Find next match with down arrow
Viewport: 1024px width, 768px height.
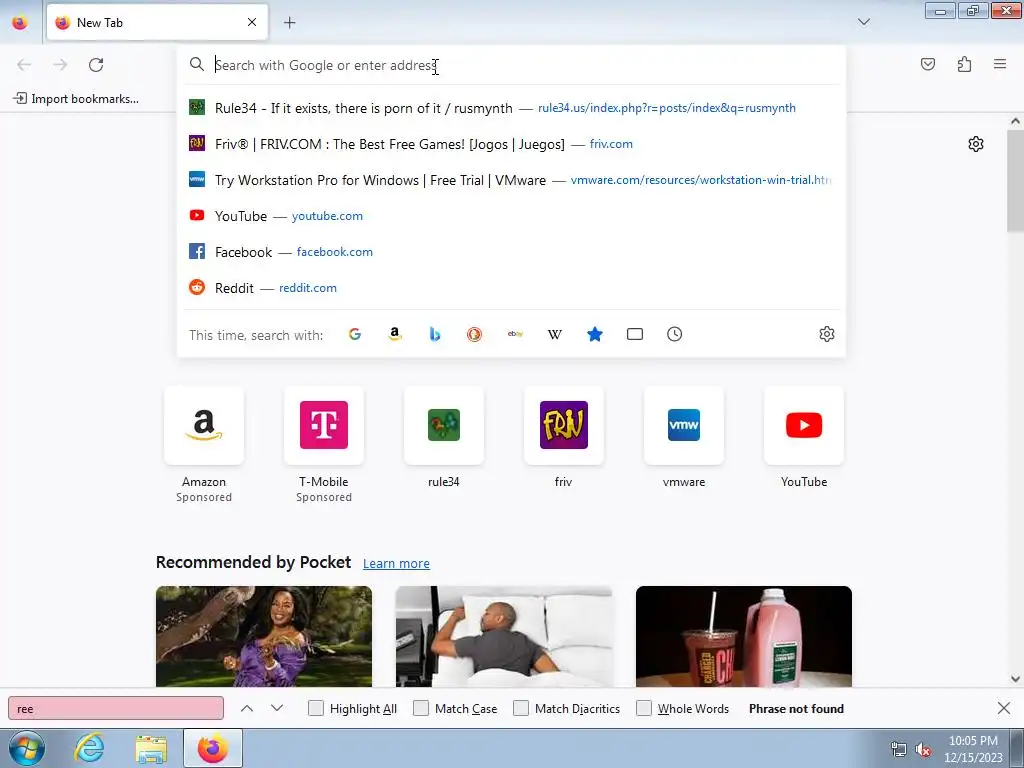click(x=277, y=709)
